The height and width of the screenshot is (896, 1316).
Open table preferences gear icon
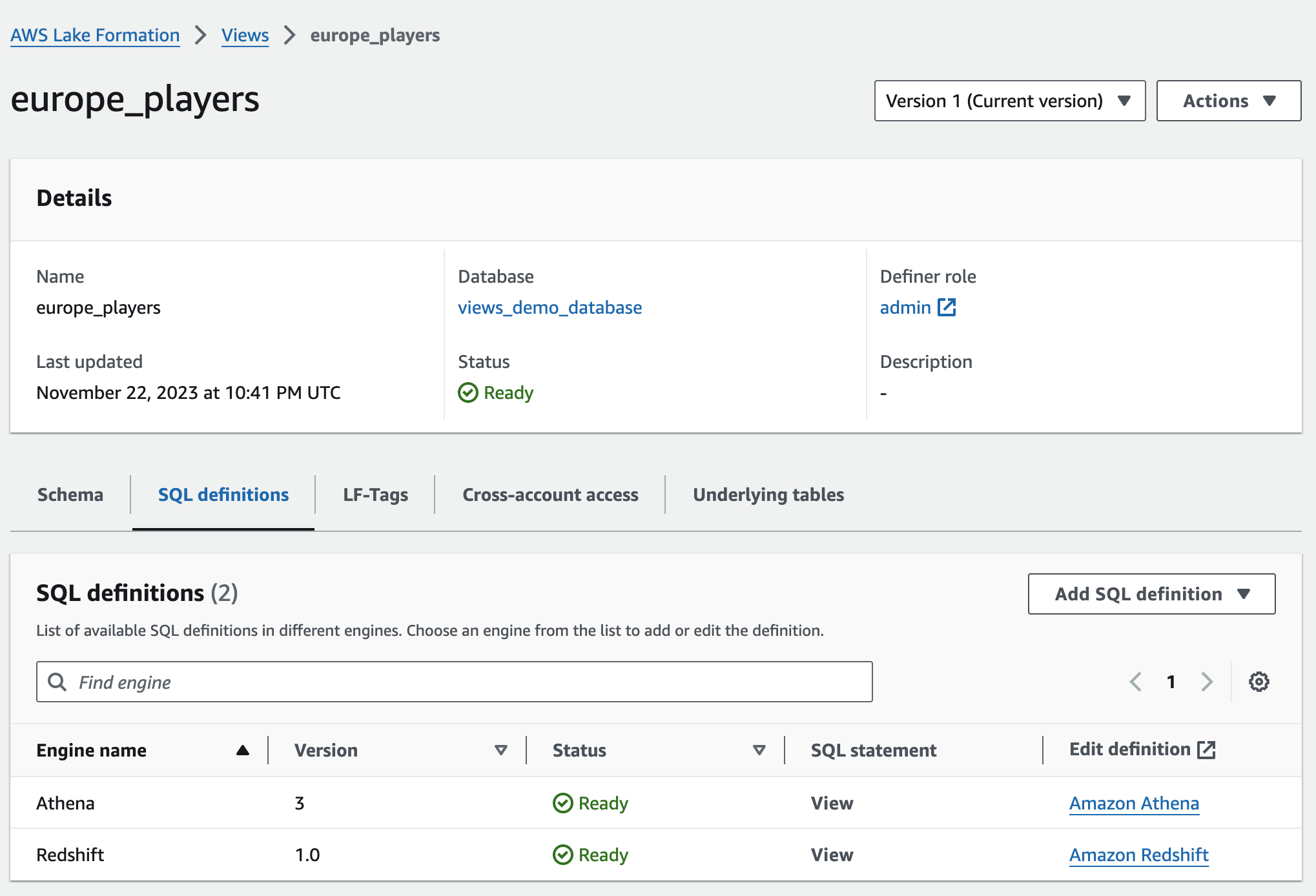coord(1259,682)
